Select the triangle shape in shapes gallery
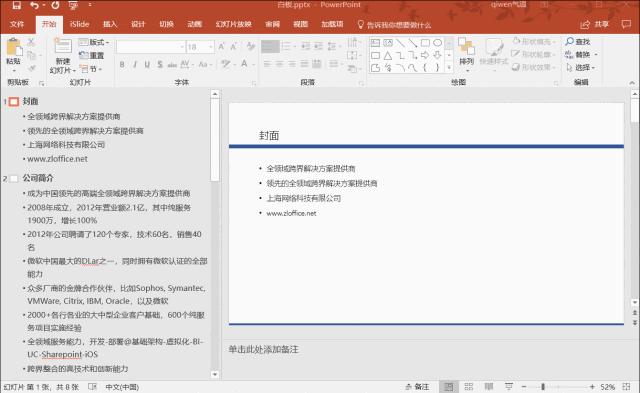The image size is (640, 393). 388,56
